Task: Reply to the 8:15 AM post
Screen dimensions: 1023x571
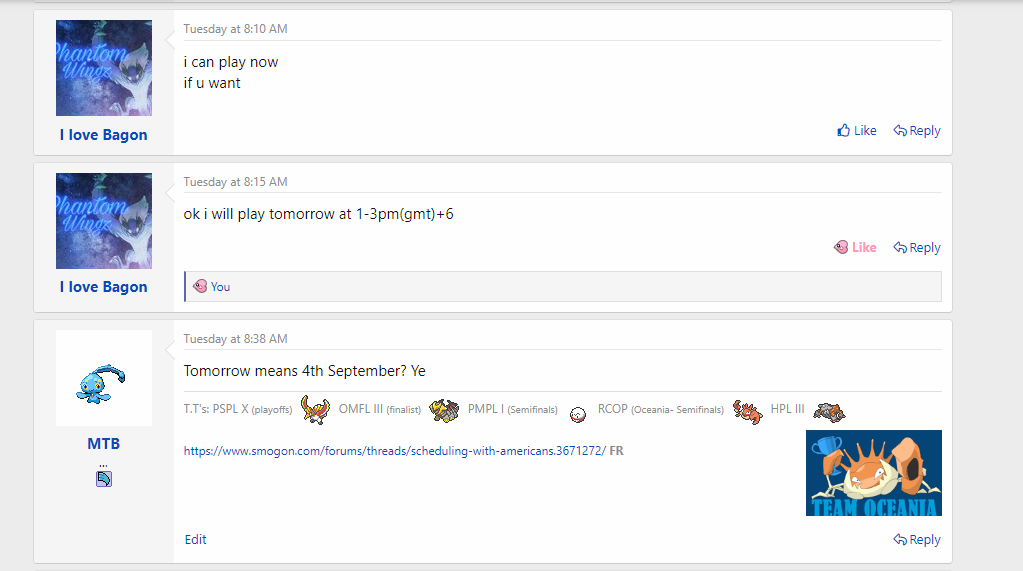Action: 917,247
